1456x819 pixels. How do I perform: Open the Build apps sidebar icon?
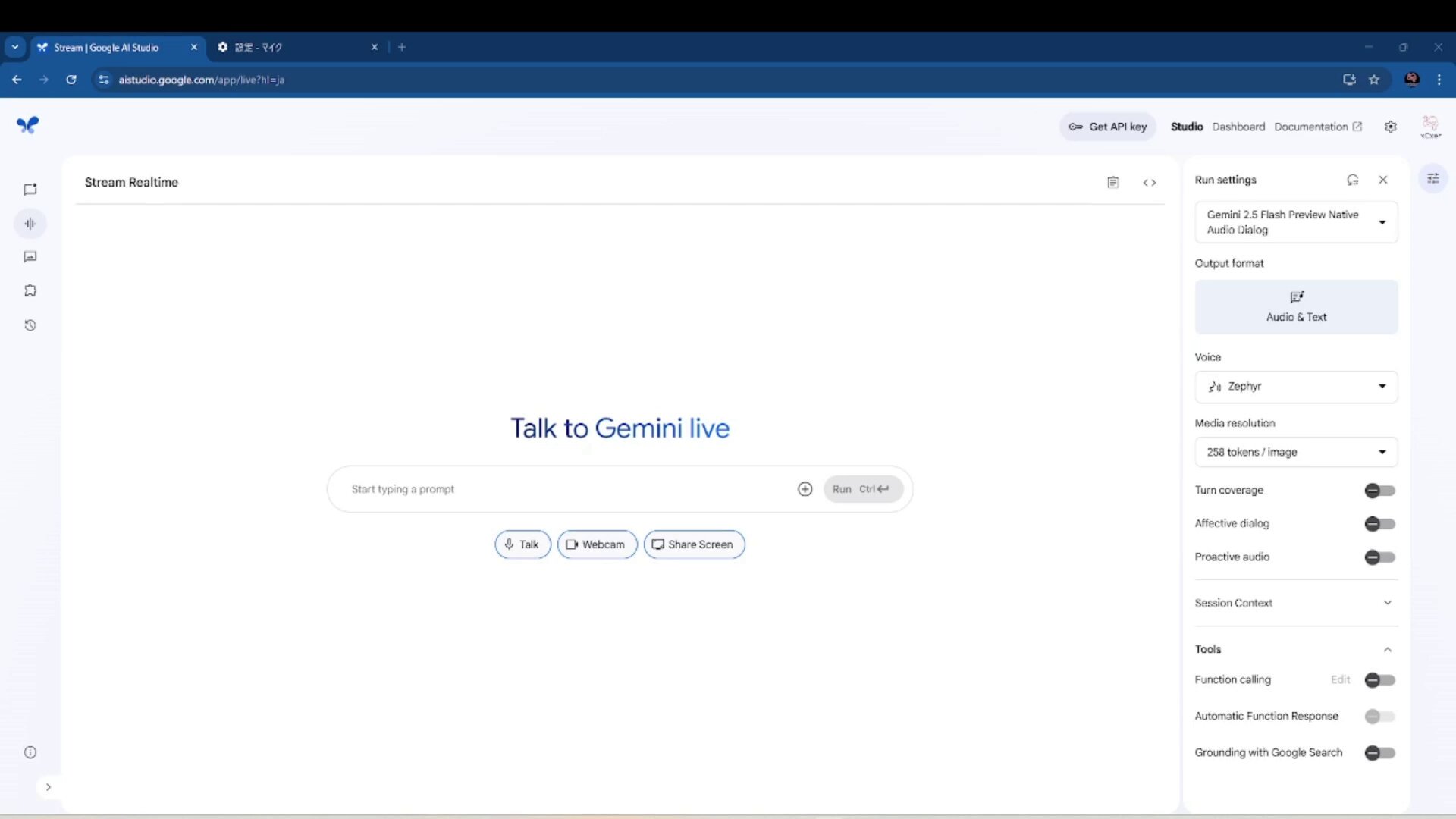(30, 290)
